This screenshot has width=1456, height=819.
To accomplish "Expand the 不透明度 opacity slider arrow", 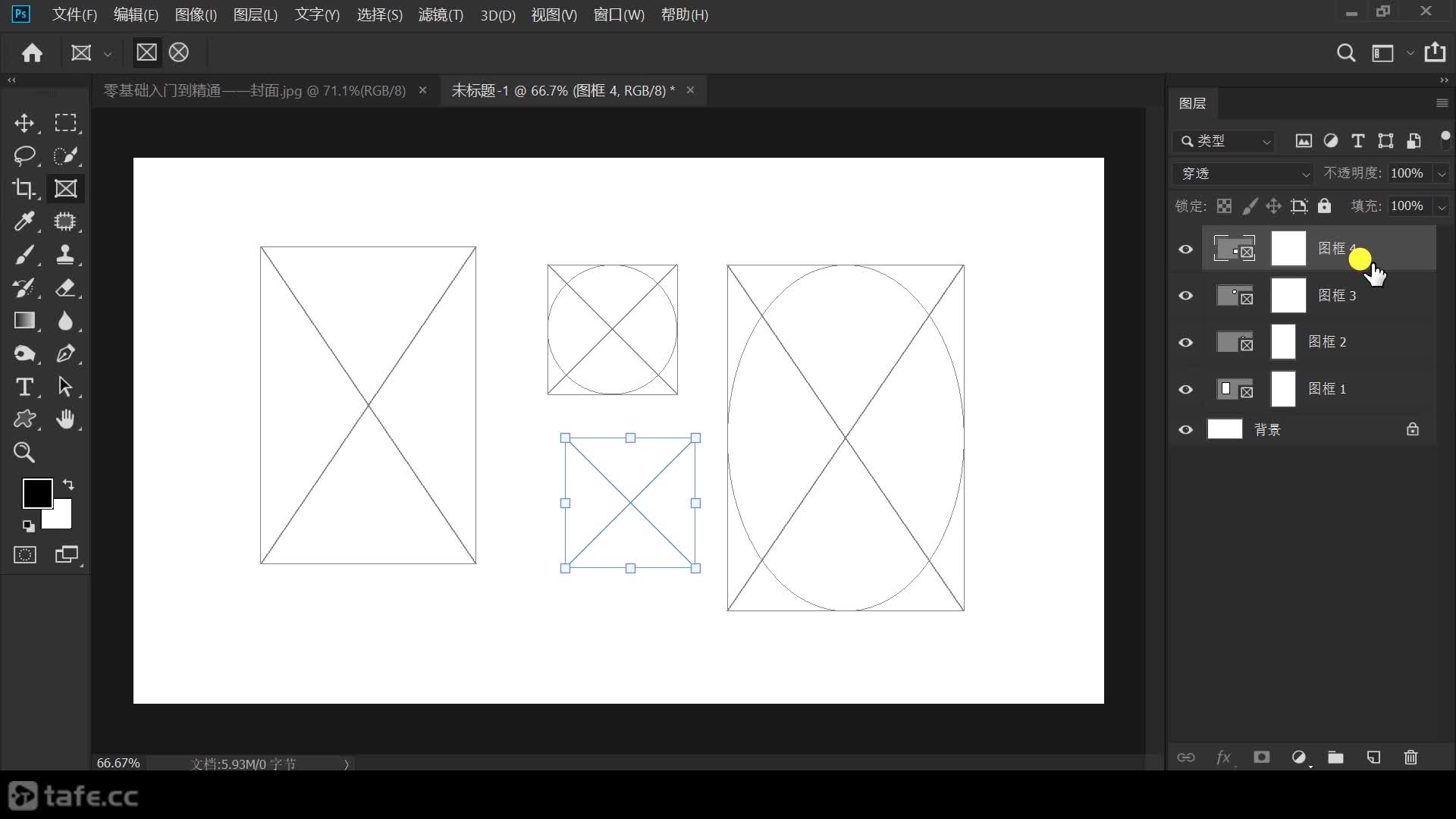I will (x=1442, y=174).
